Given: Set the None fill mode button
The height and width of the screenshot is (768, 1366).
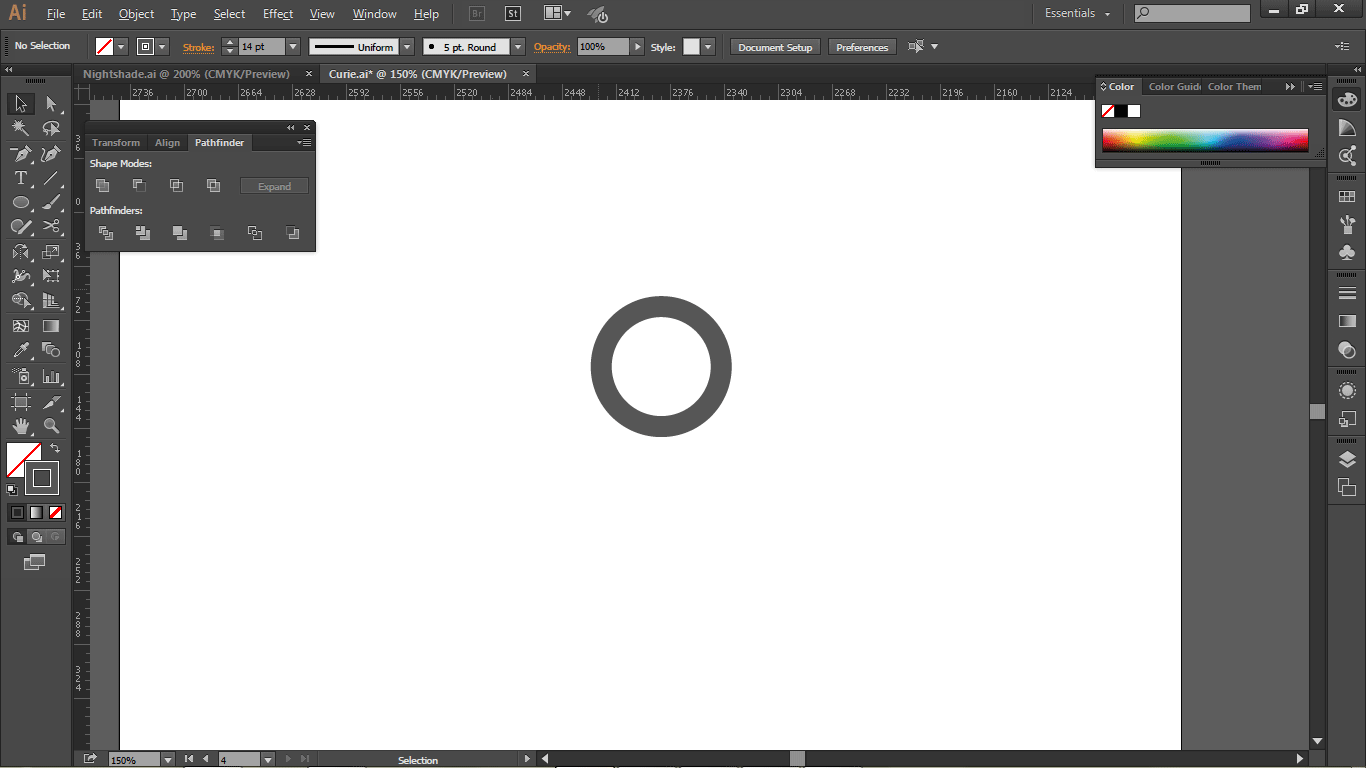Looking at the screenshot, I should click(x=56, y=513).
